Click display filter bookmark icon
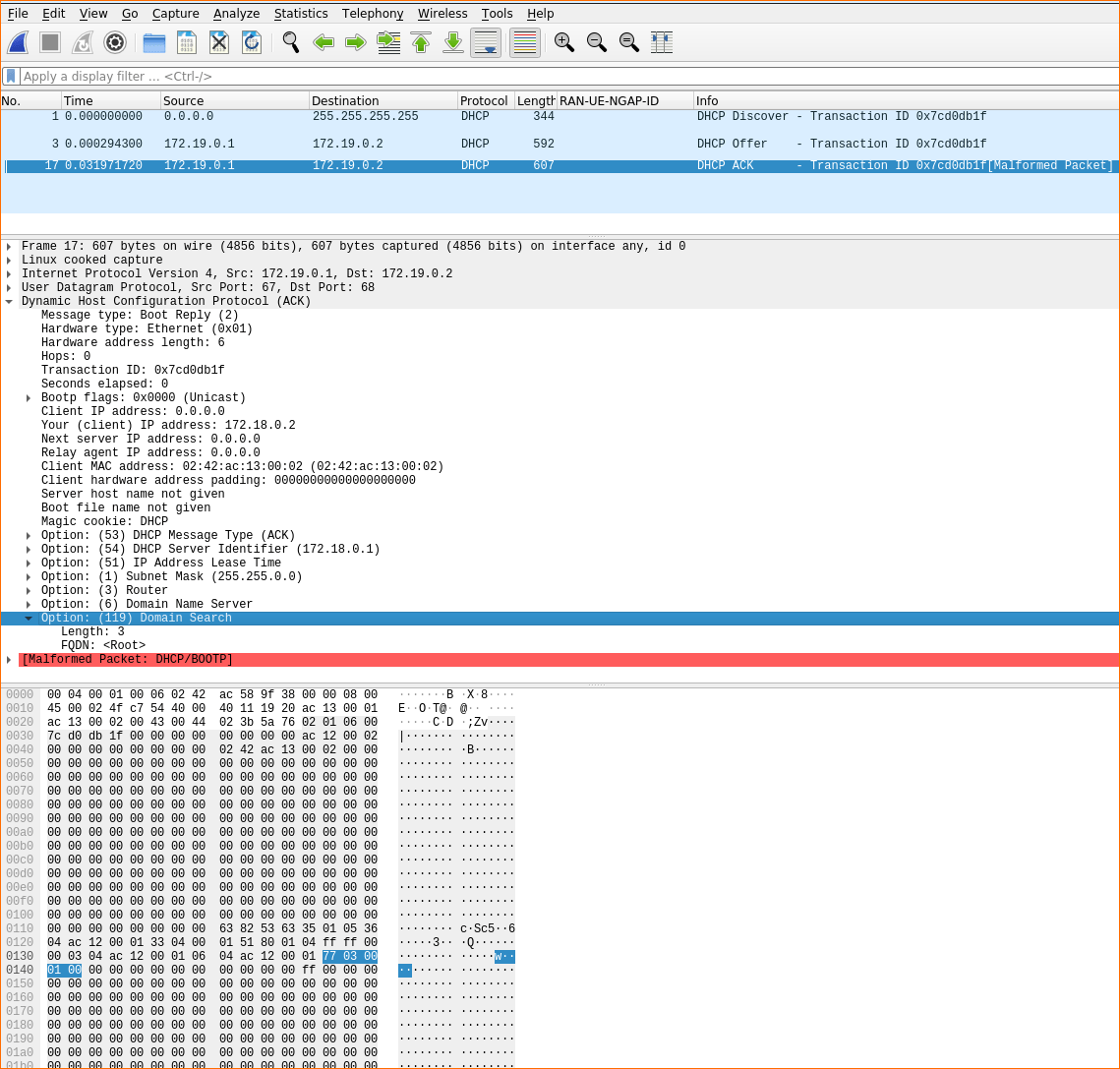 [x=11, y=76]
